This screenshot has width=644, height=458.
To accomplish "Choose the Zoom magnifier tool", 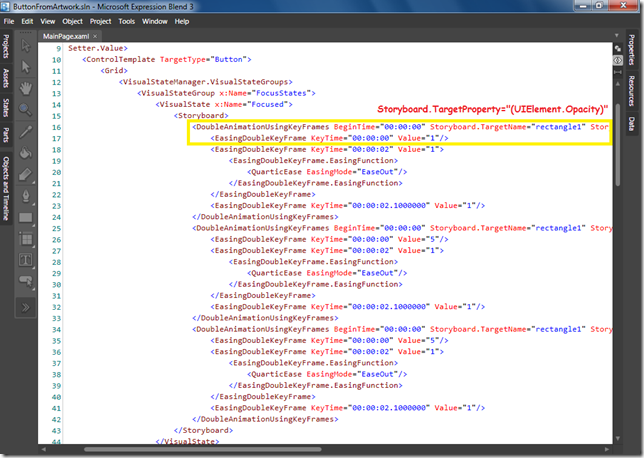I will click(x=25, y=109).
